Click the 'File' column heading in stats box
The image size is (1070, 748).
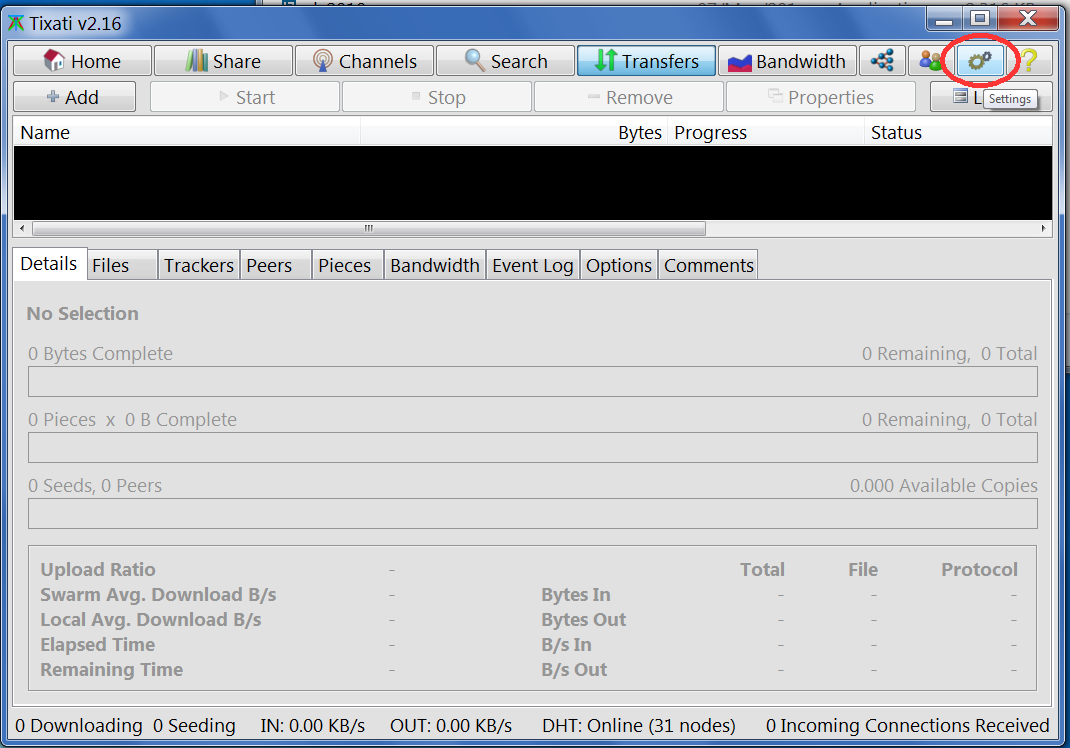(x=863, y=569)
